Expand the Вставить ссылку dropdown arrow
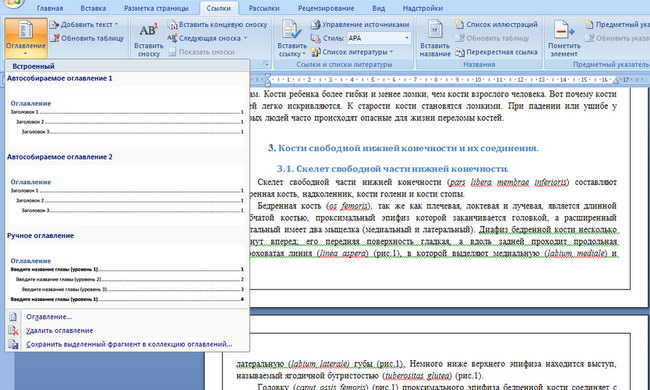 point(304,54)
